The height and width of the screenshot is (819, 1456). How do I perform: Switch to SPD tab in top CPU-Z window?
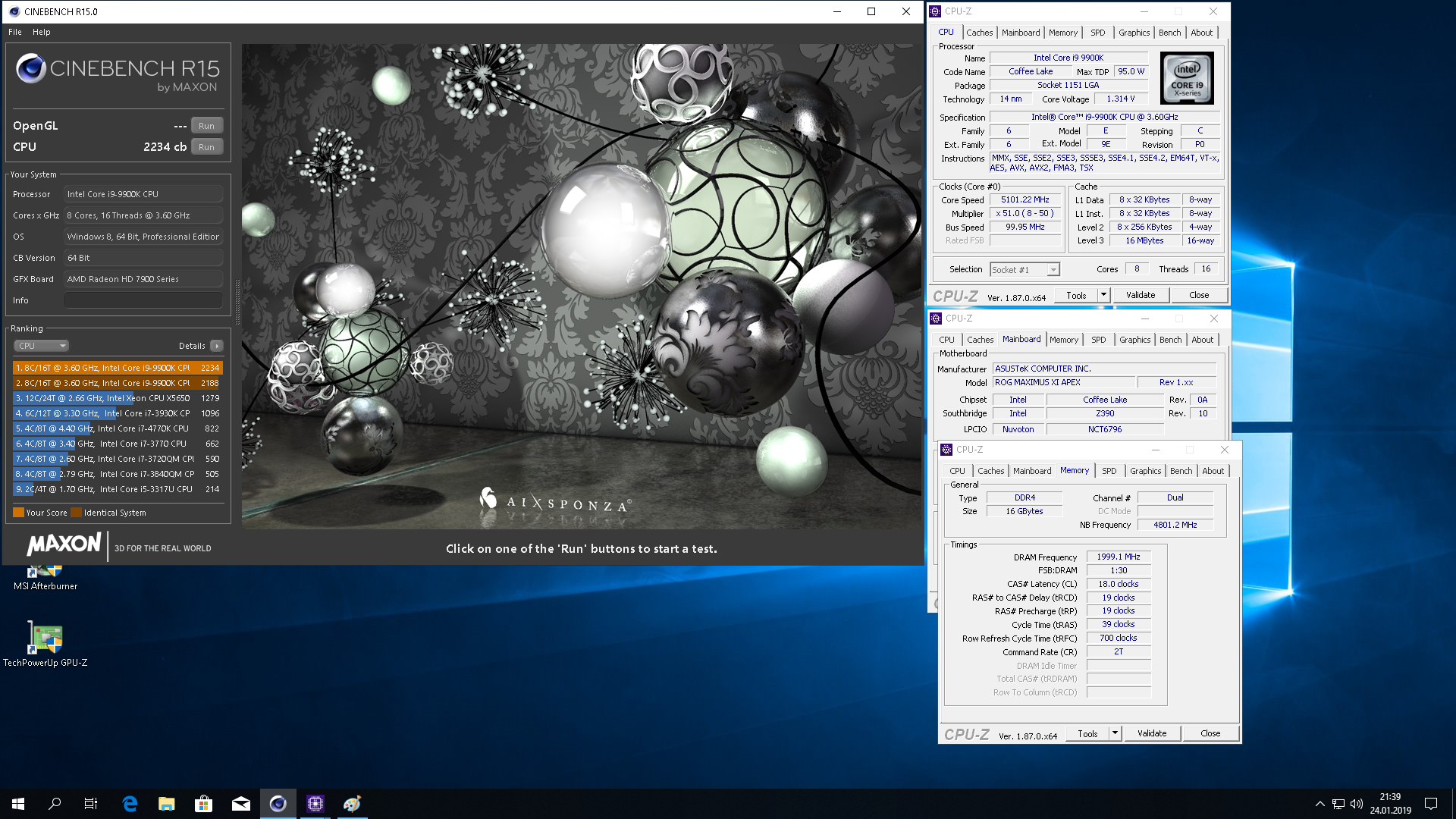pos(1098,33)
